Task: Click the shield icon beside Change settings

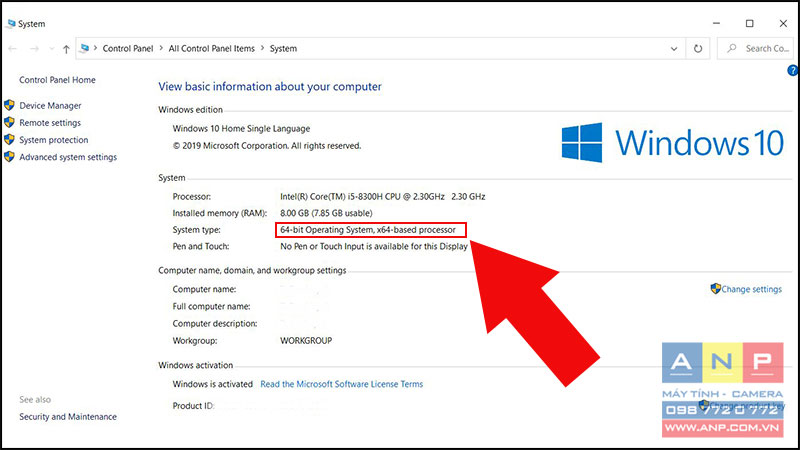Action: pyautogui.click(x=715, y=289)
